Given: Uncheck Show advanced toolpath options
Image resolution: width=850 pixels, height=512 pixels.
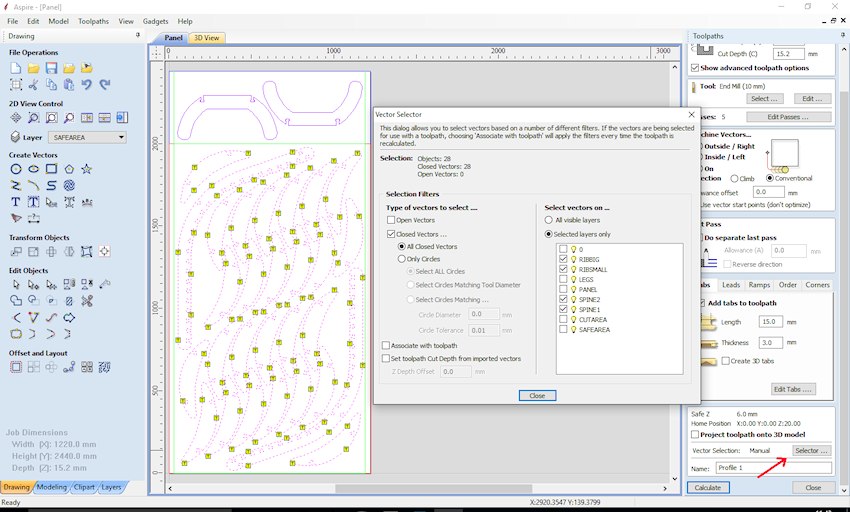Looking at the screenshot, I should click(695, 68).
